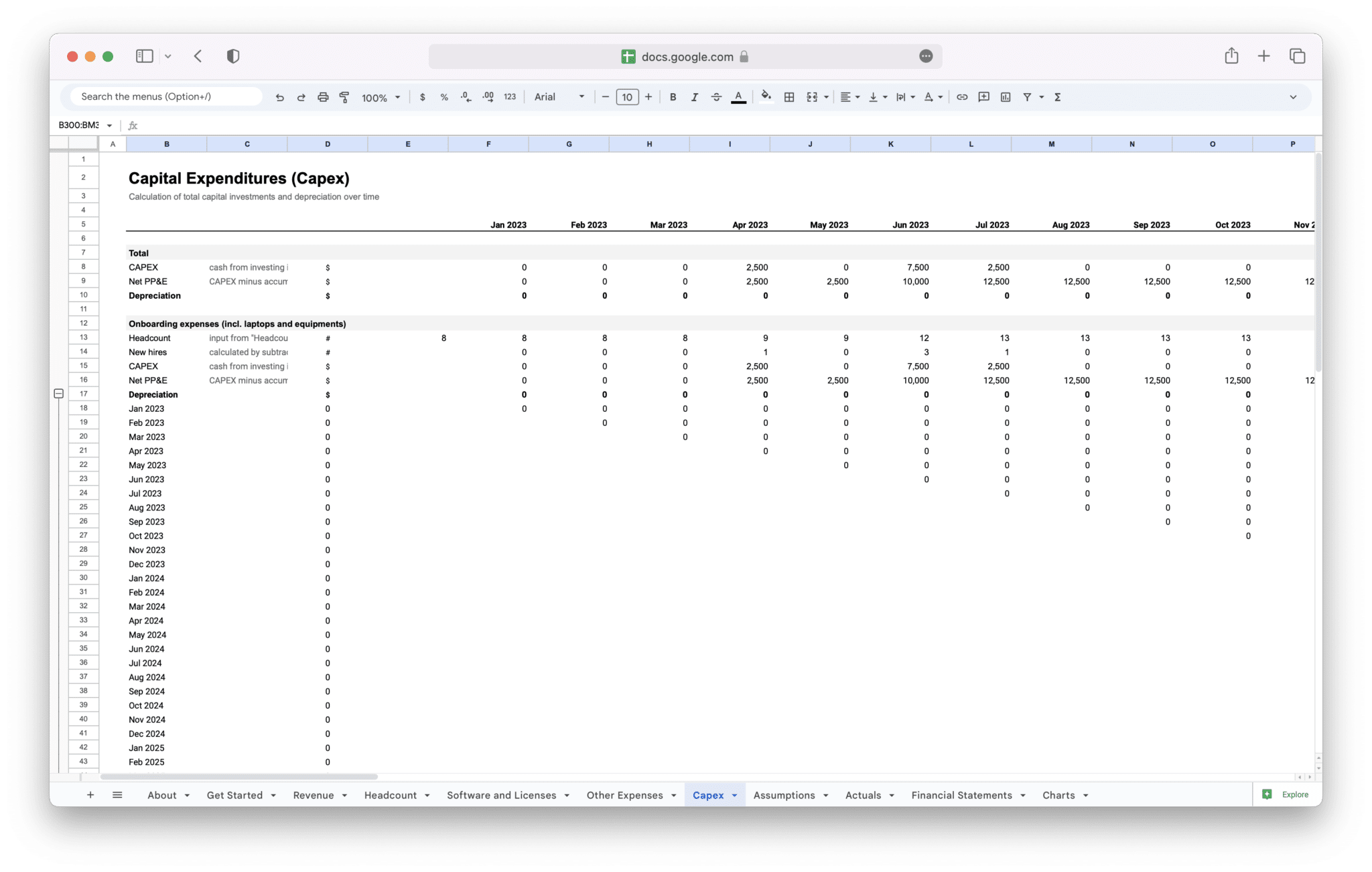Format cells as percent
This screenshot has height=872, width=1372.
[443, 97]
